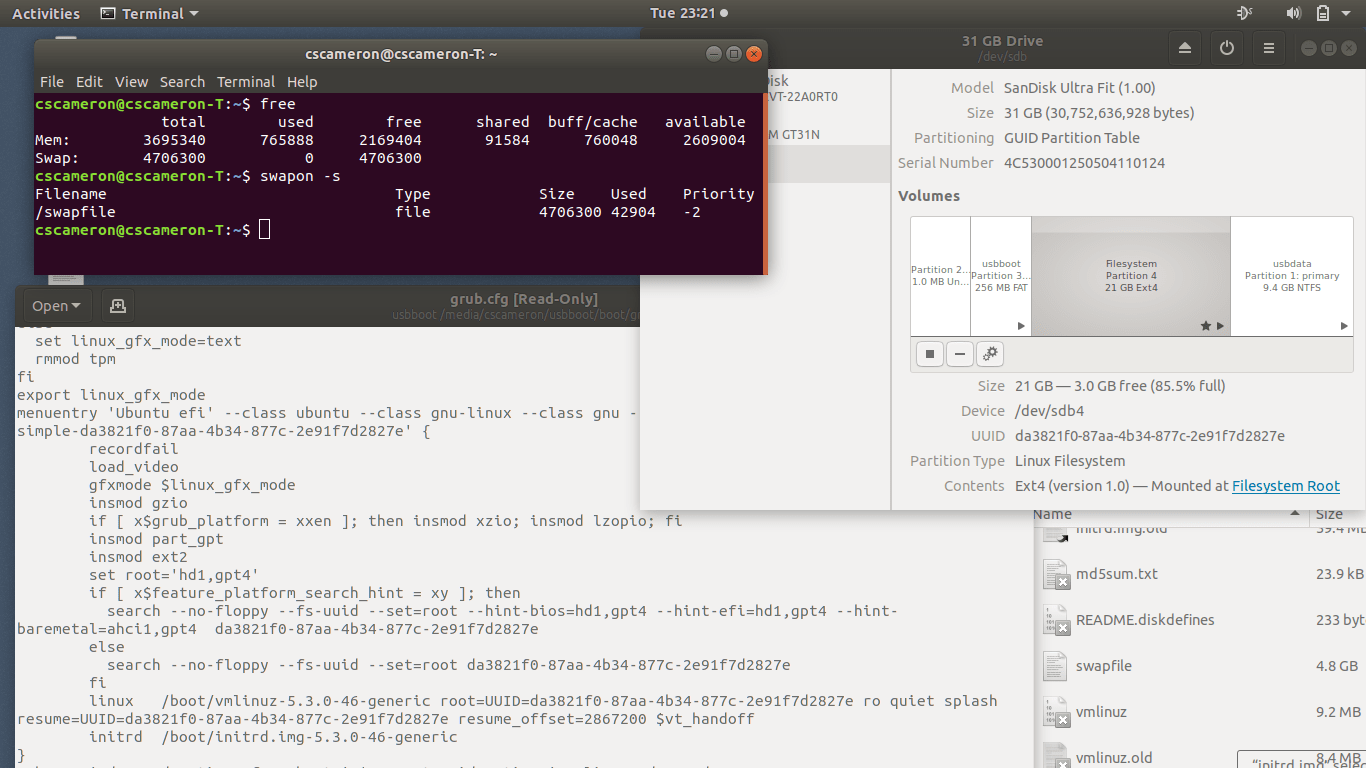The height and width of the screenshot is (768, 1366).
Task: Sort files by the Name column header
Action: coord(1052,514)
